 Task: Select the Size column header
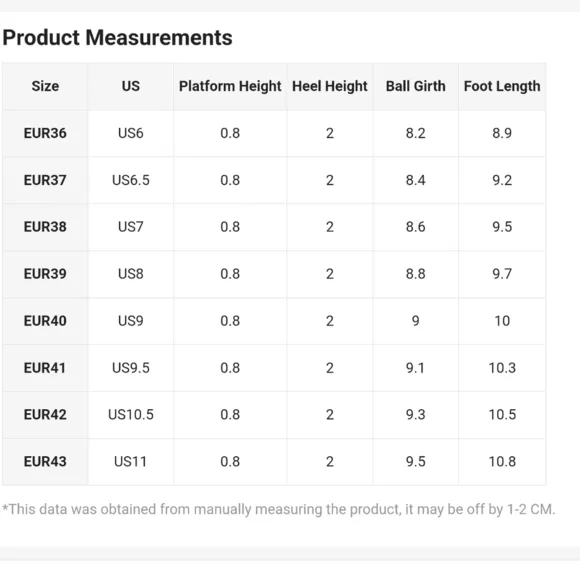45,86
